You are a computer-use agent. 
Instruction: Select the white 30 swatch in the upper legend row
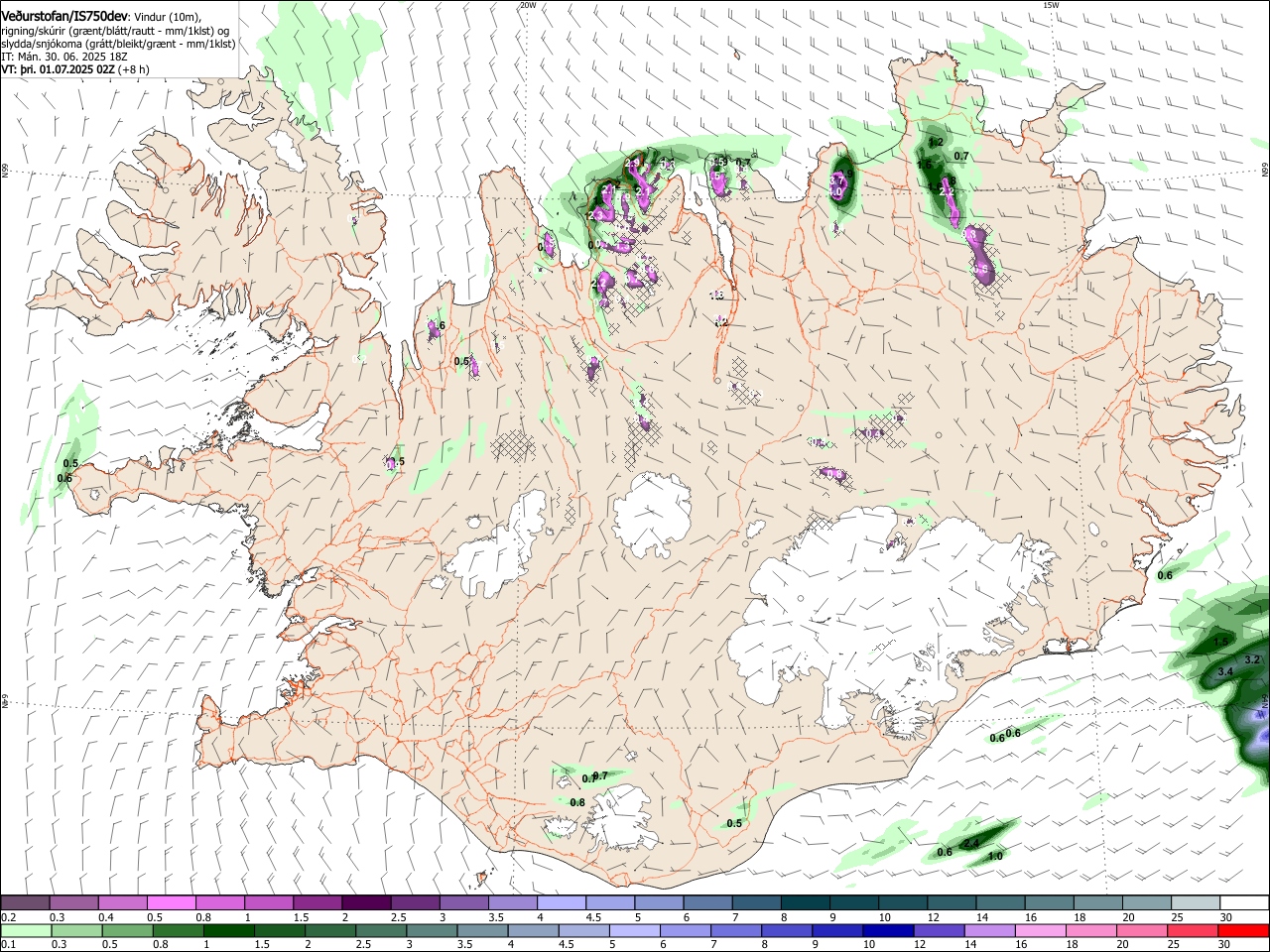pos(1245,902)
